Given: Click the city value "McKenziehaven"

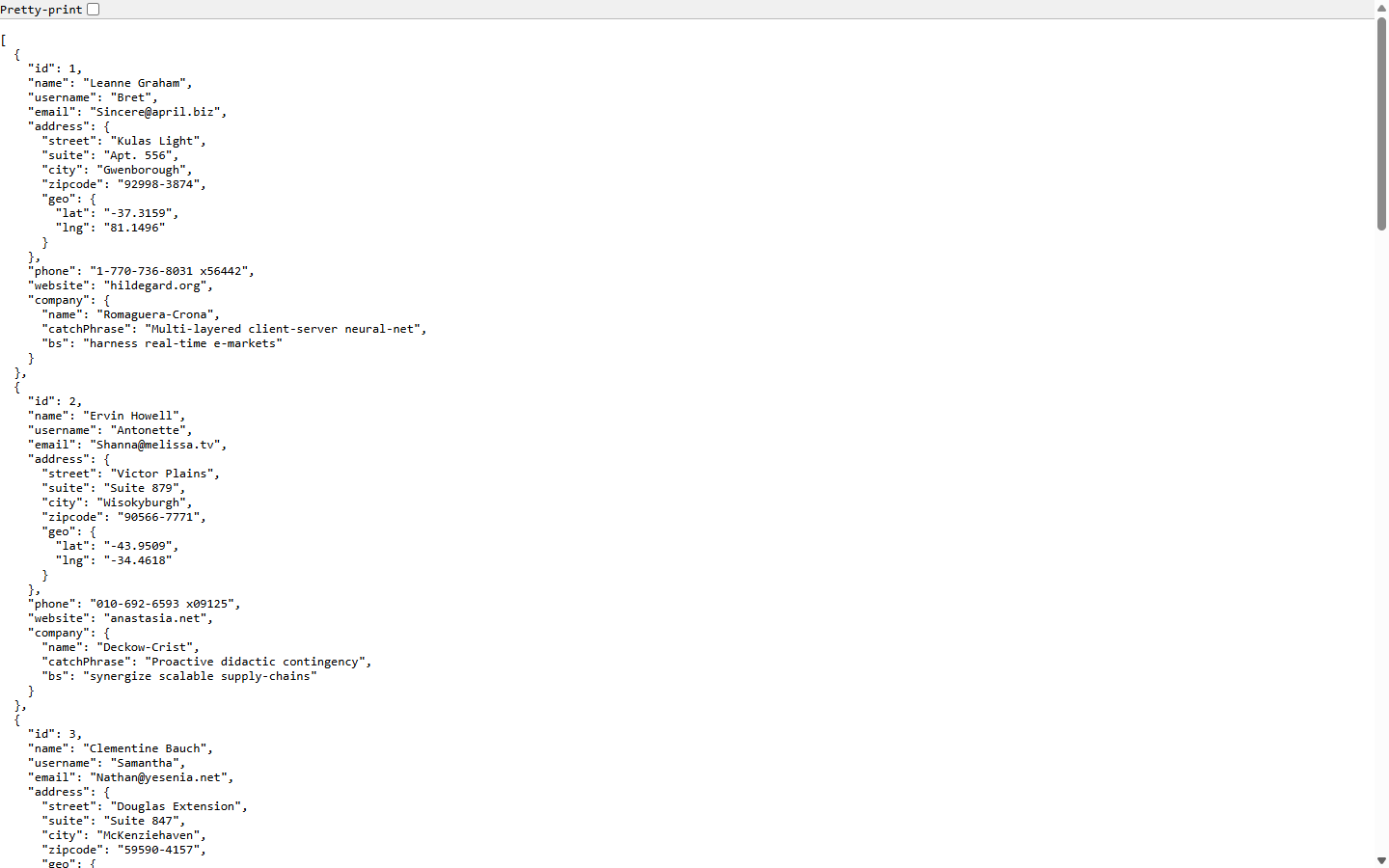Looking at the screenshot, I should (x=150, y=835).
